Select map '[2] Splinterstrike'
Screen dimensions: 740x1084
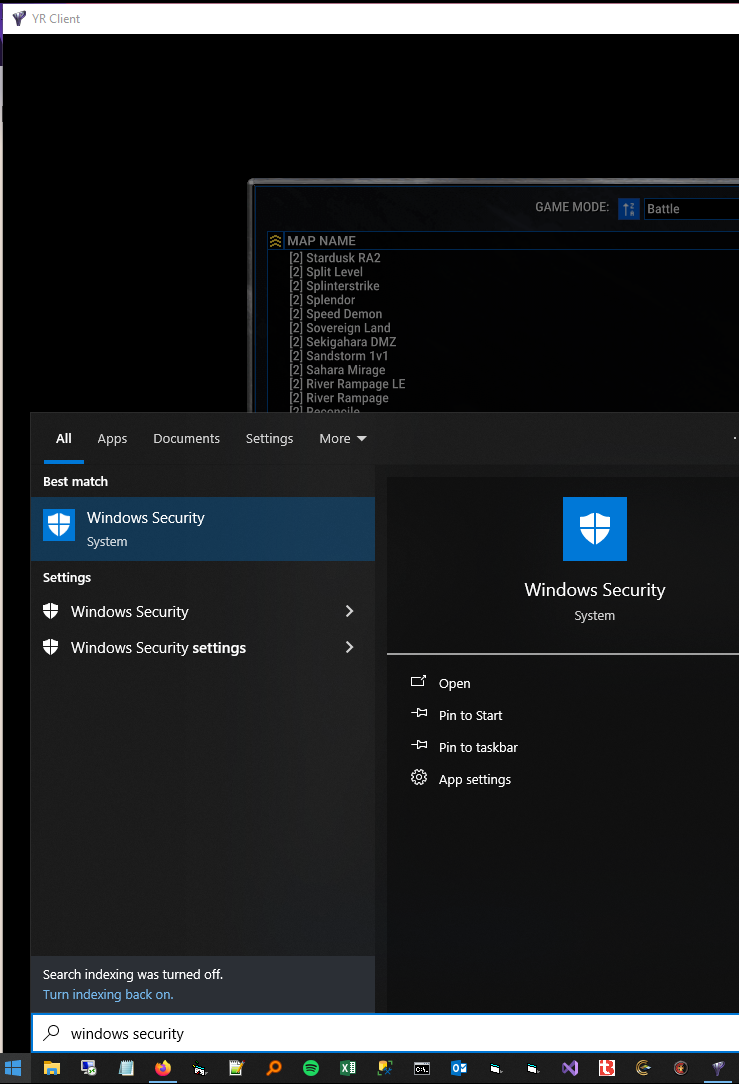pyautogui.click(x=334, y=286)
